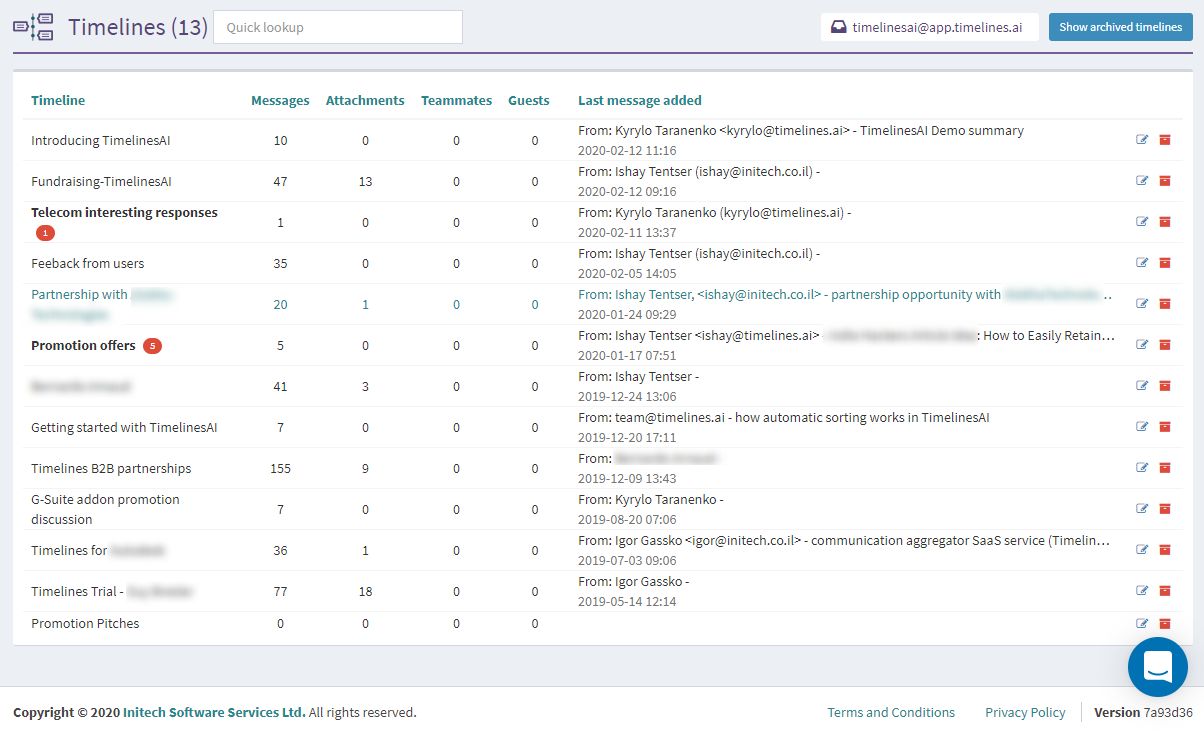Image resolution: width=1204 pixels, height=732 pixels.
Task: Open G-Suite addon promotion discussion timeline
Action: click(105, 509)
